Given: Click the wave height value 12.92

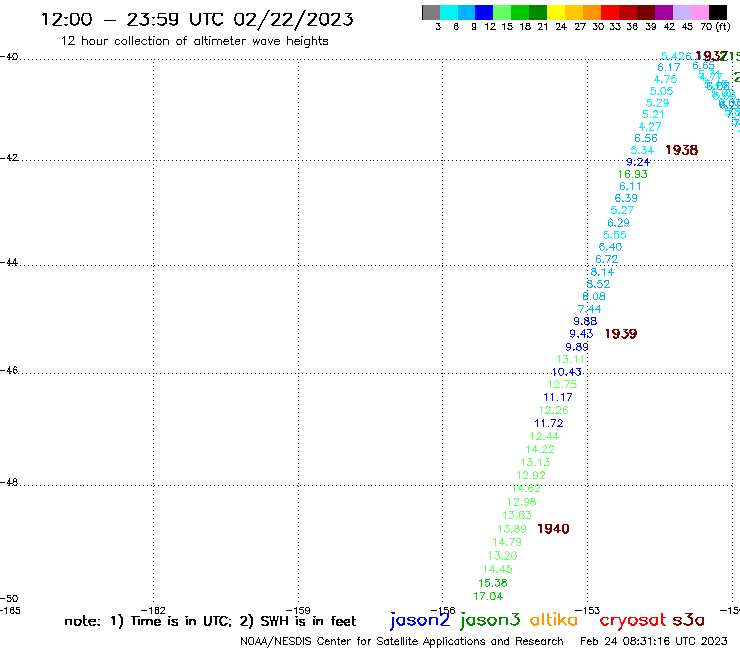Looking at the screenshot, I should [x=531, y=475].
